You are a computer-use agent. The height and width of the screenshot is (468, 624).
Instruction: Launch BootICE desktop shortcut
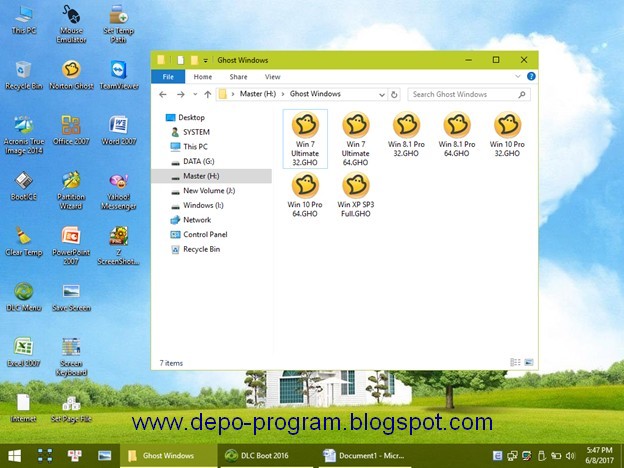(x=23, y=186)
